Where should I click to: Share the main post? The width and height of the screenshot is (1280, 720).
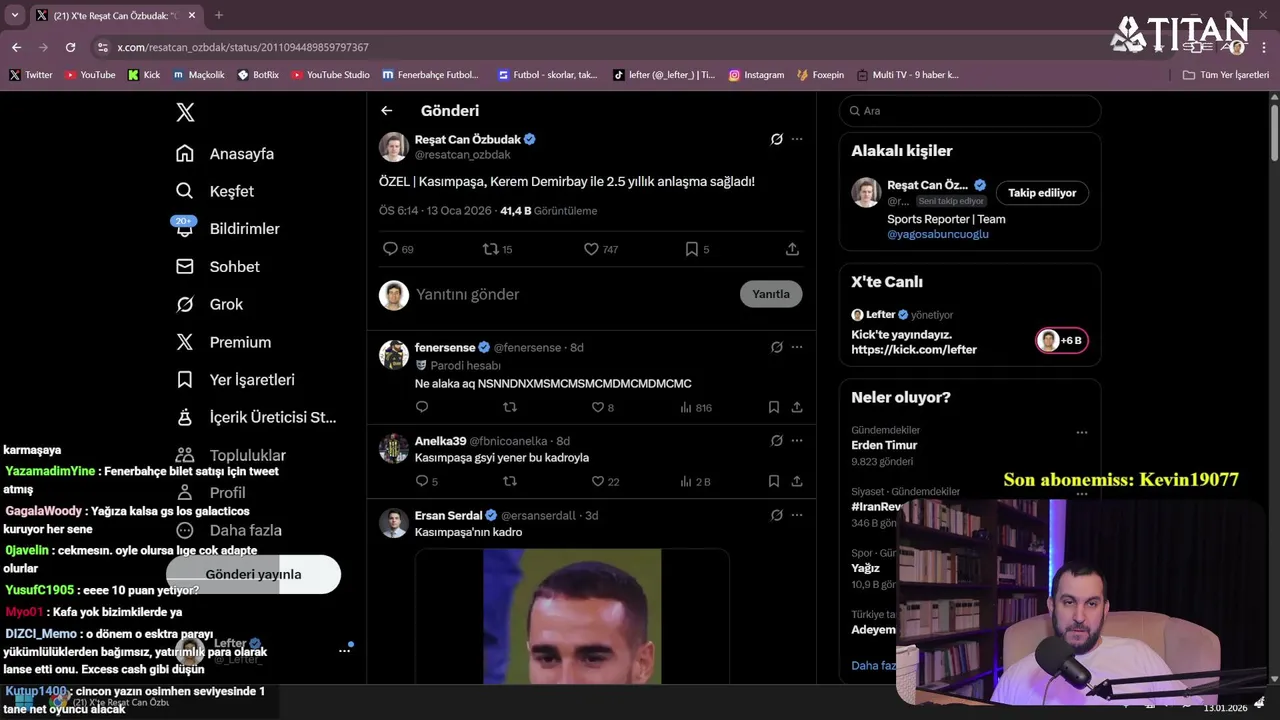[792, 249]
